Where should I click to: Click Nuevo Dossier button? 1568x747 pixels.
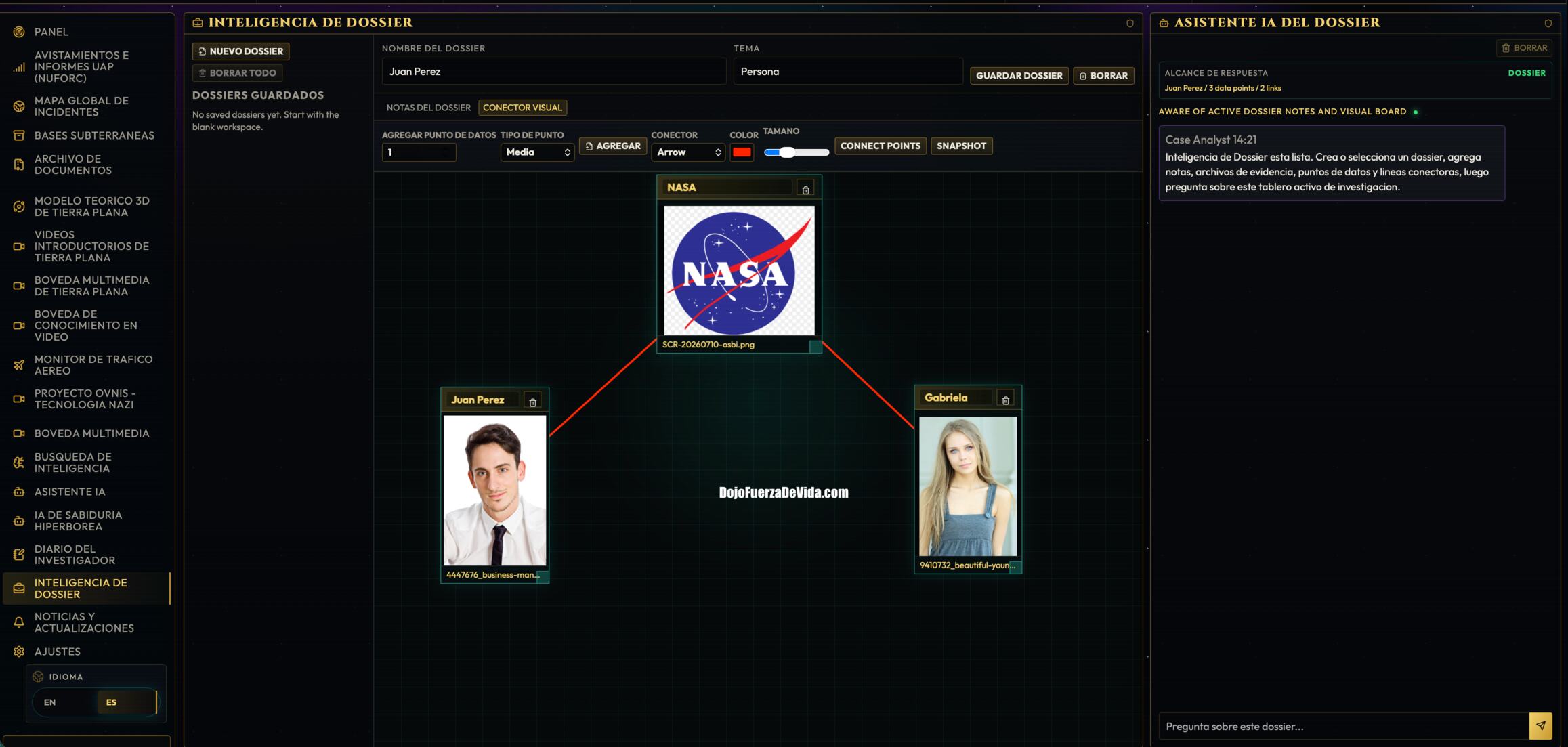coord(241,51)
